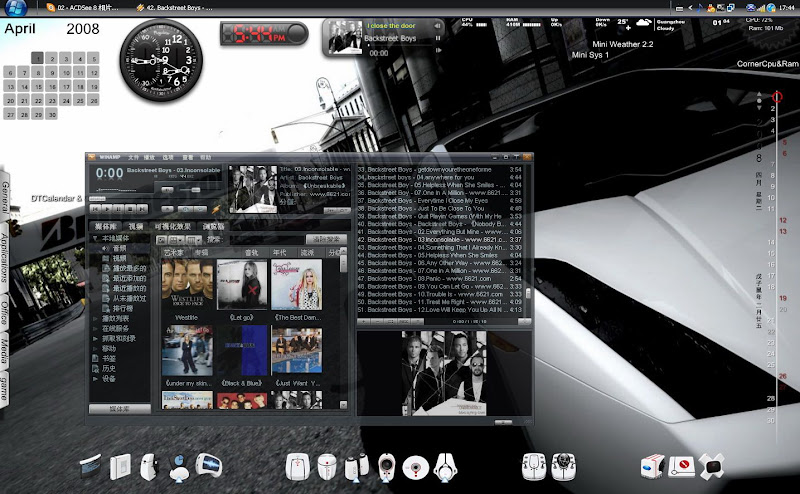Switch to the 可视化效果 tab
This screenshot has height=494, width=800.
click(x=173, y=226)
